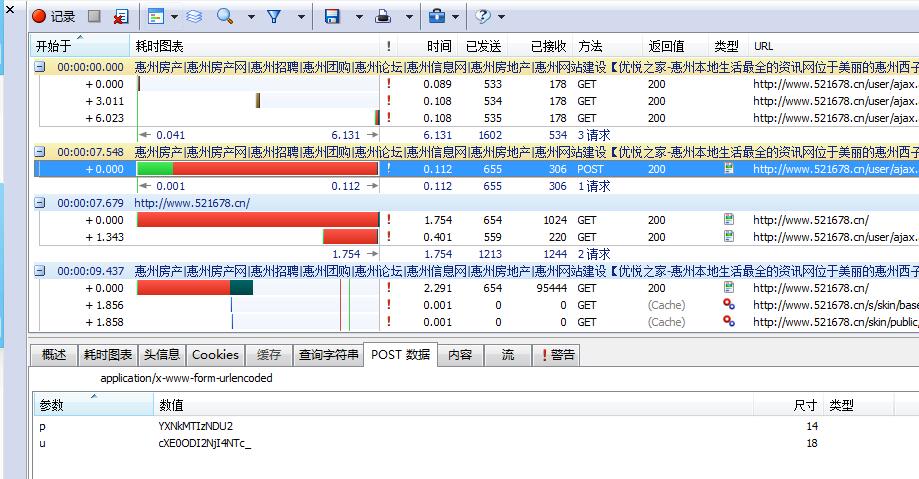919x479 pixels.
Task: Open the Cookies tab
Action: click(215, 355)
